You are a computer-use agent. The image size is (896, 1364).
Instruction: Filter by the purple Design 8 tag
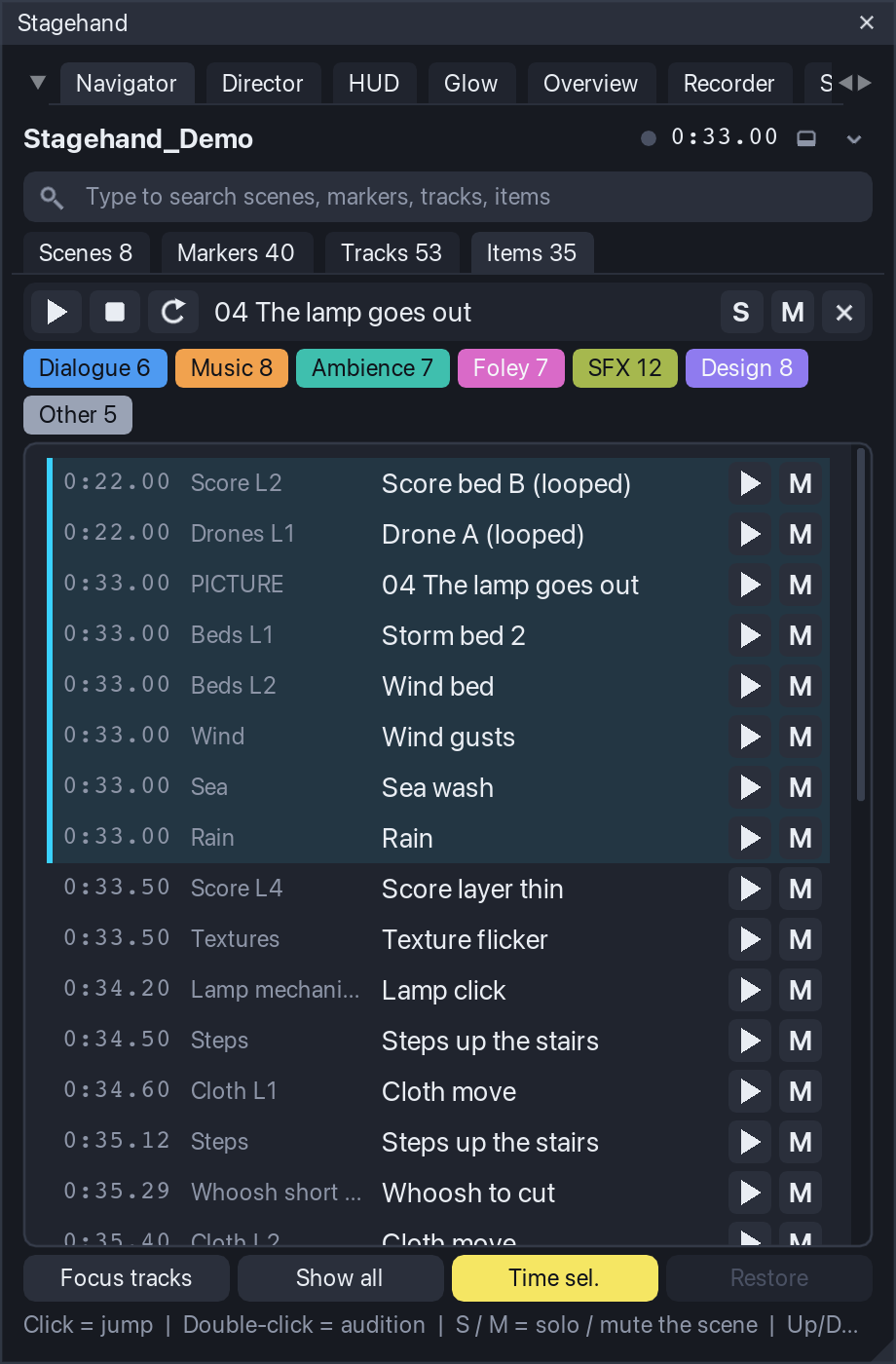tap(747, 368)
